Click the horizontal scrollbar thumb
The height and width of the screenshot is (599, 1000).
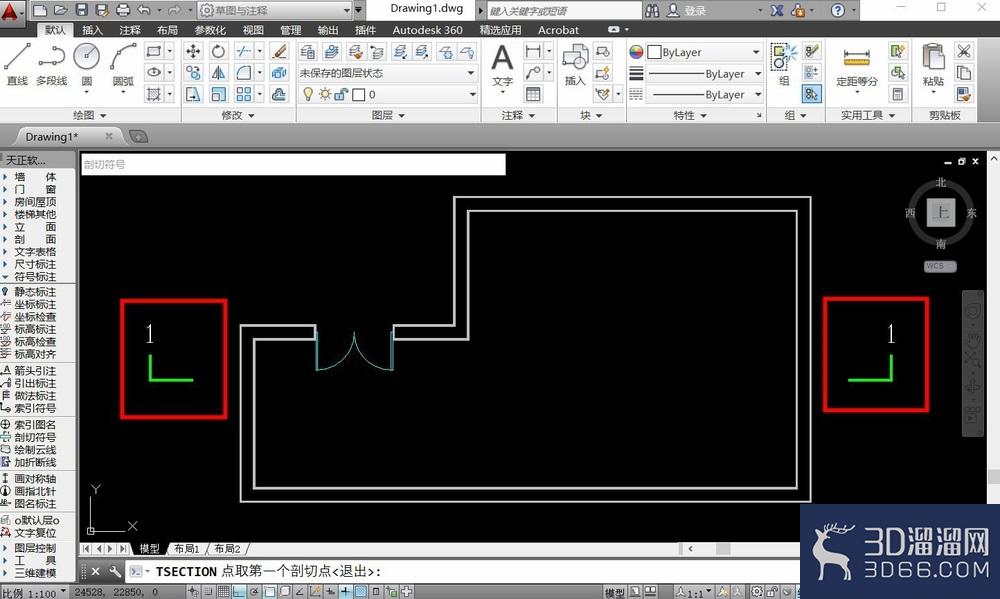click(x=723, y=549)
